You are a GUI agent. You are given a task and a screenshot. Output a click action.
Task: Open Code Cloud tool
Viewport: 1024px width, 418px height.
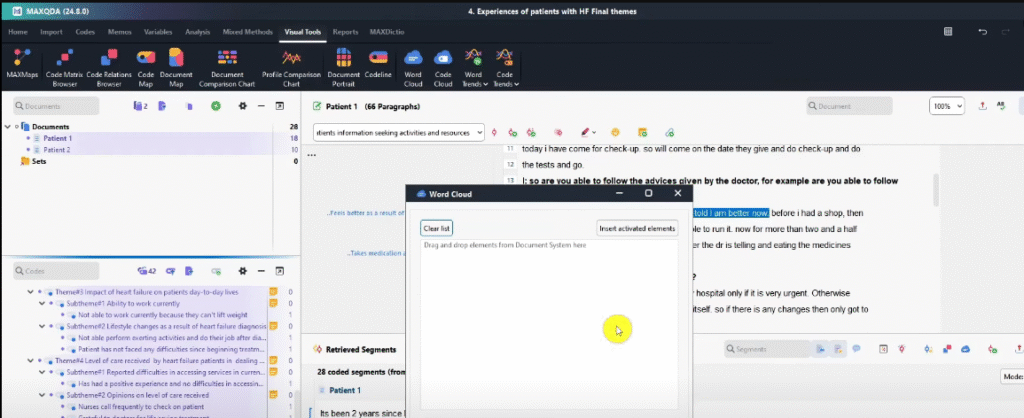click(443, 67)
